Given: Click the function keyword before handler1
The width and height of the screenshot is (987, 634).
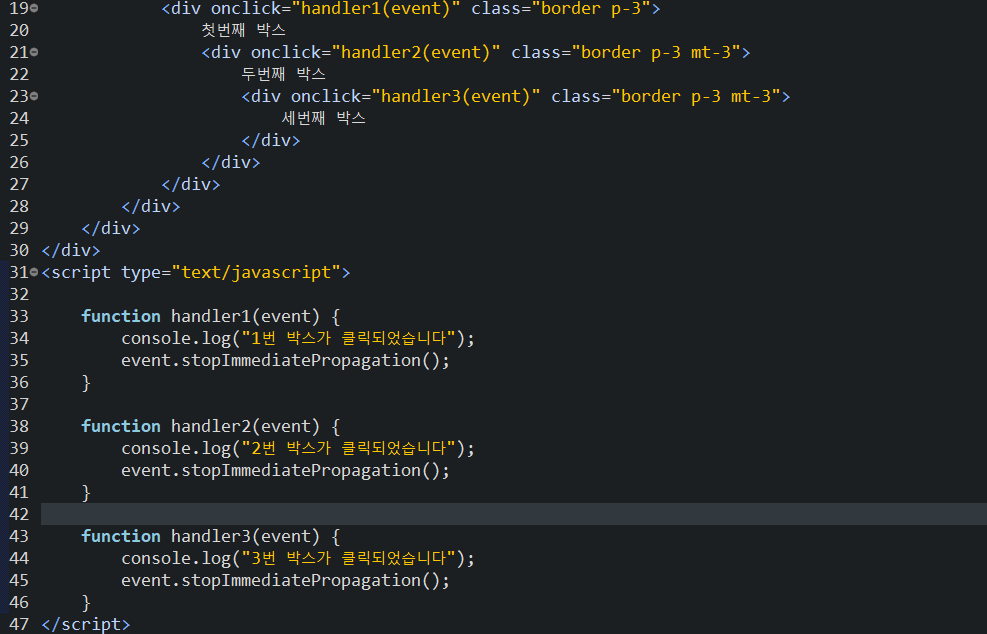Looking at the screenshot, I should coord(121,316).
